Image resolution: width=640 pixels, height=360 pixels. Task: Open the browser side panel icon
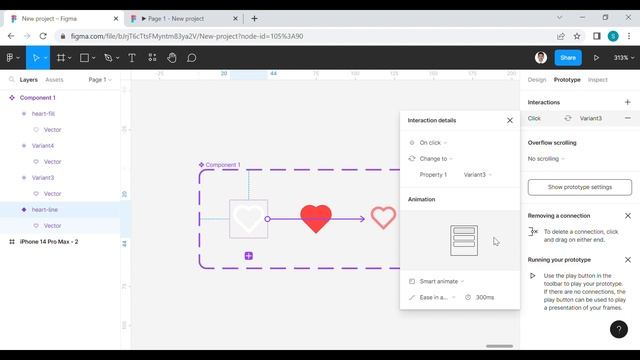[597, 36]
